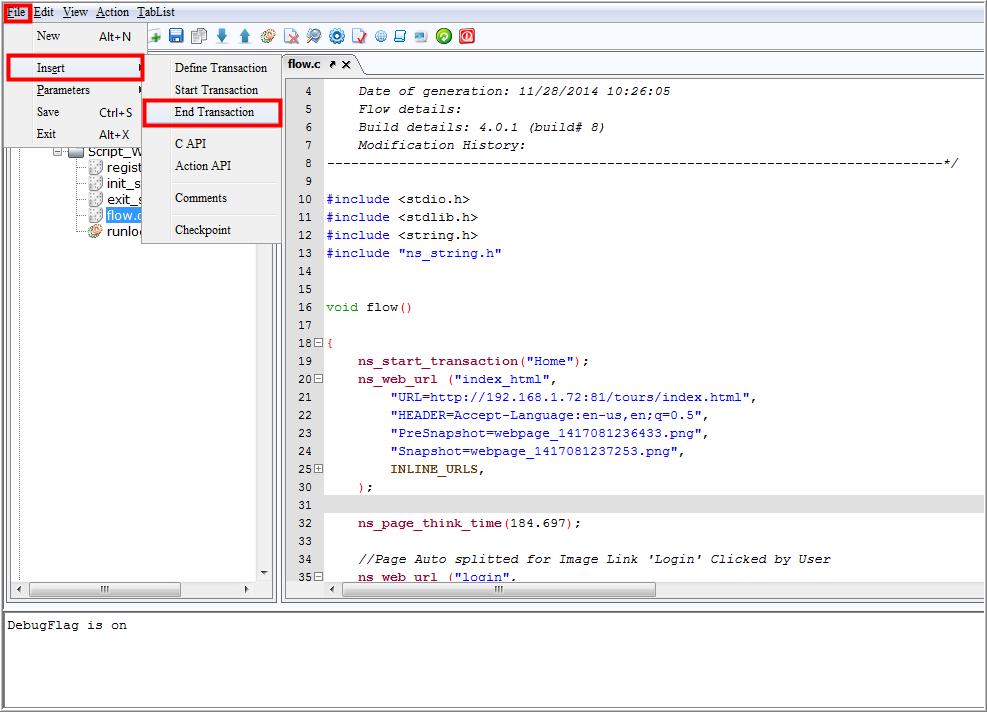
Task: Collapse the Script_W folder tree node
Action: (x=57, y=152)
